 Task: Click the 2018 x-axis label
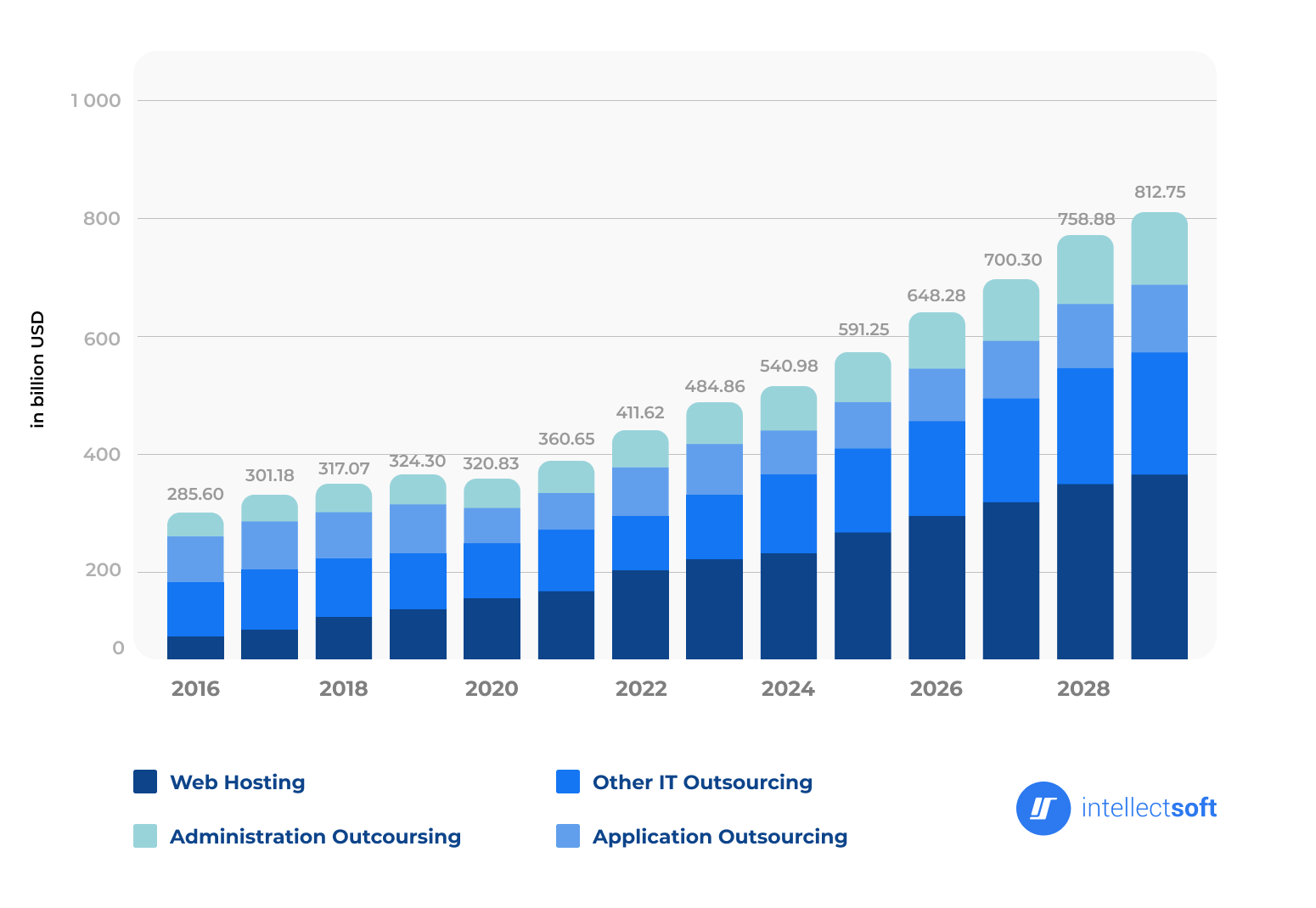[344, 688]
